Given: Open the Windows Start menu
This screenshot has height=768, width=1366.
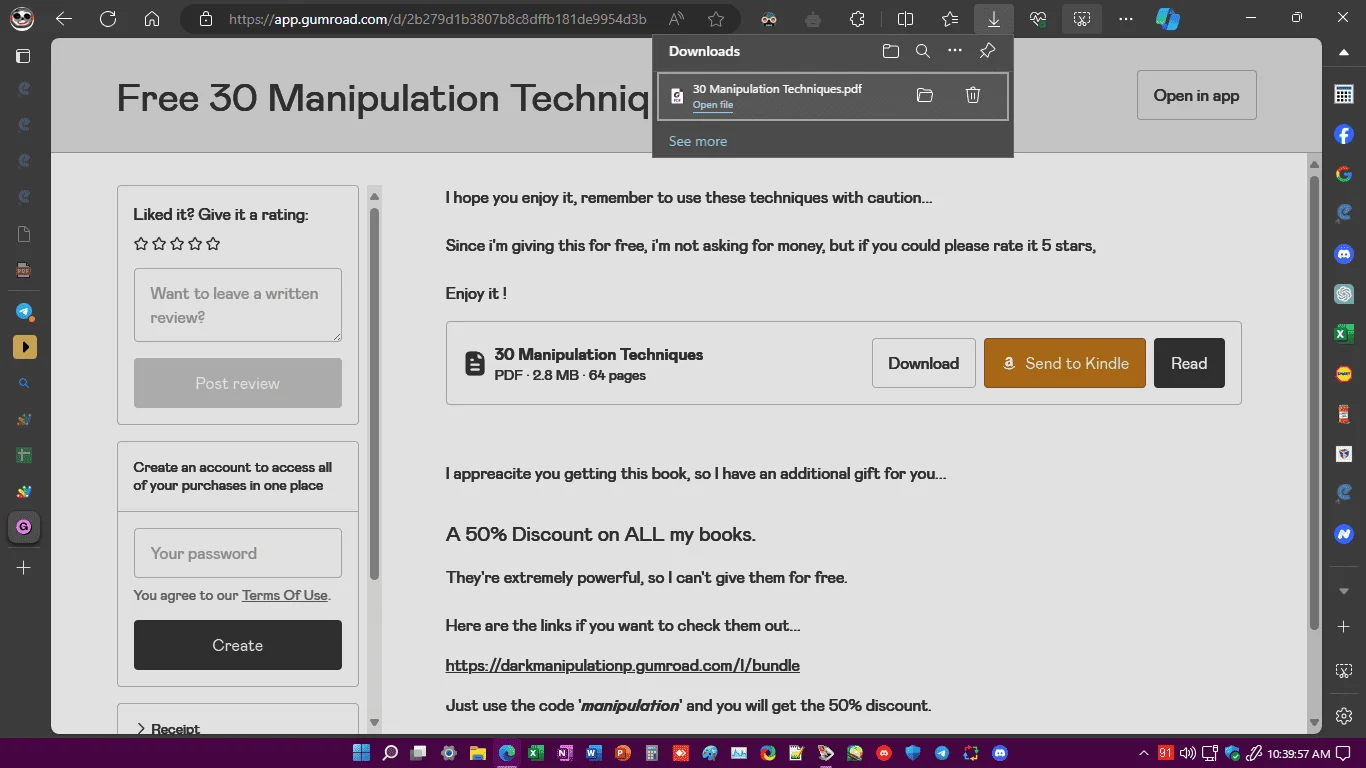Looking at the screenshot, I should 361,753.
